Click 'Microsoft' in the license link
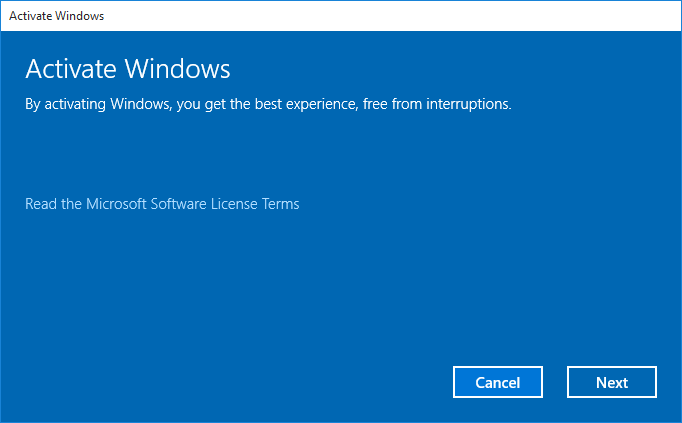The height and width of the screenshot is (423, 682). tap(116, 204)
